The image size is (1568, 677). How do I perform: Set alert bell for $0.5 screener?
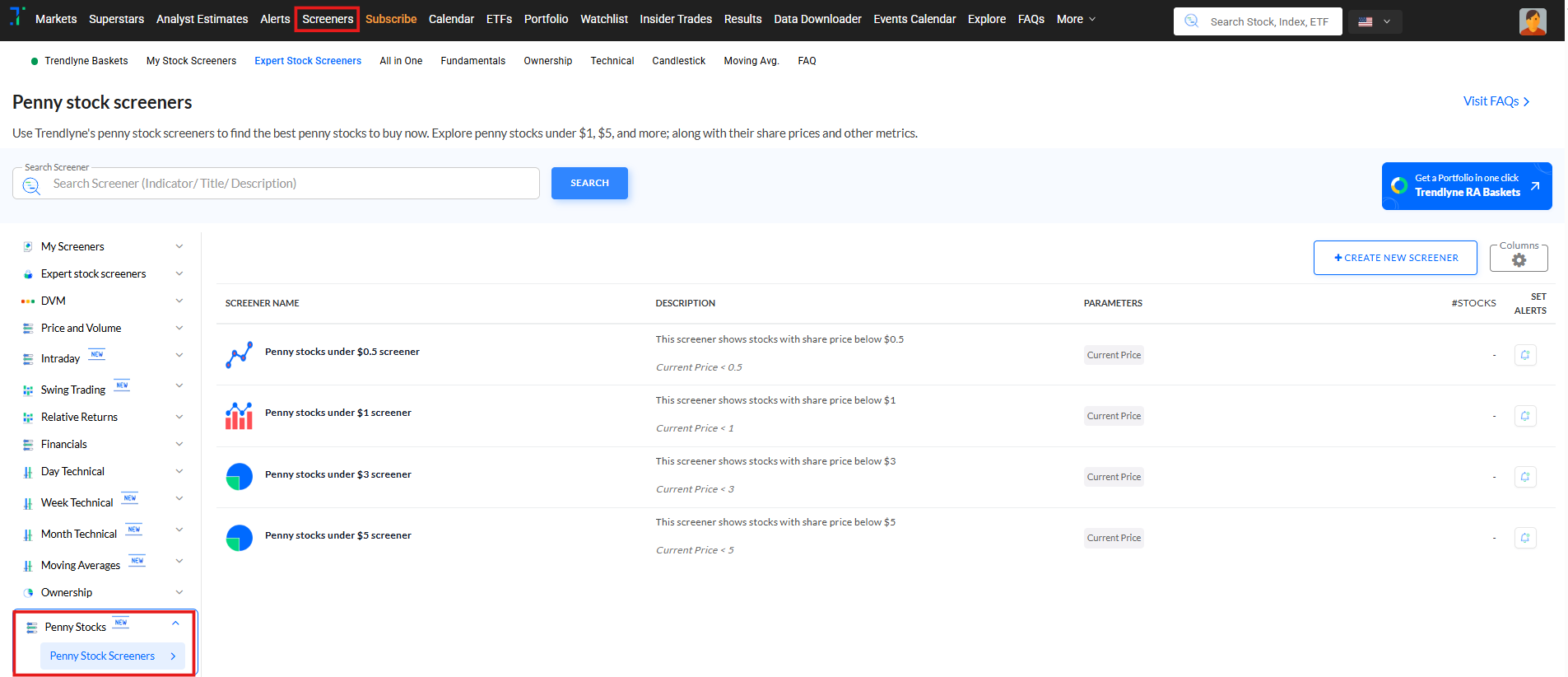(x=1524, y=355)
